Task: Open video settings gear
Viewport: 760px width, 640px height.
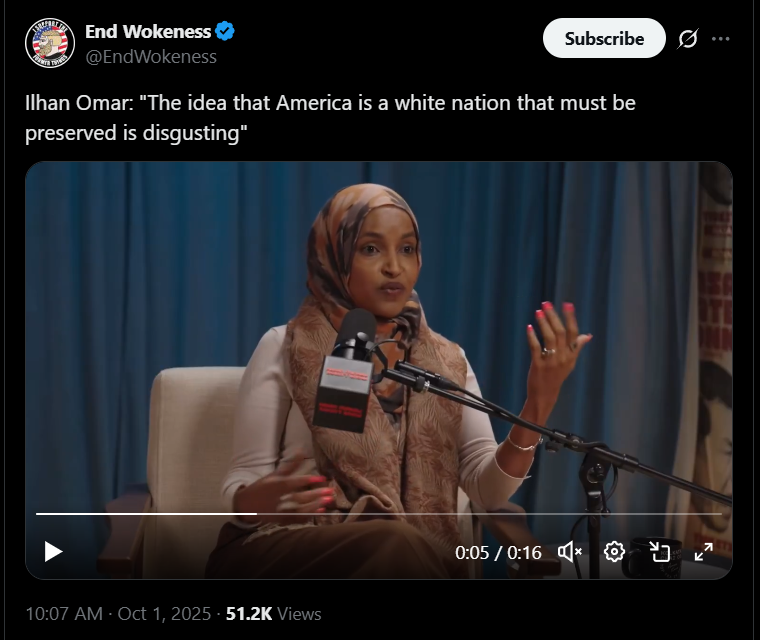Action: coord(614,552)
